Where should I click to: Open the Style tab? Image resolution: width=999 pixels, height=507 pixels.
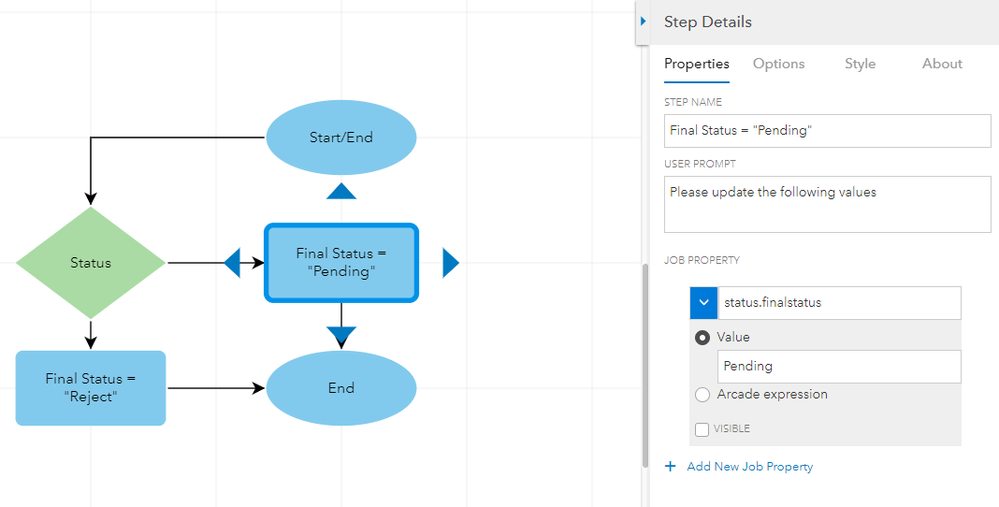click(860, 64)
